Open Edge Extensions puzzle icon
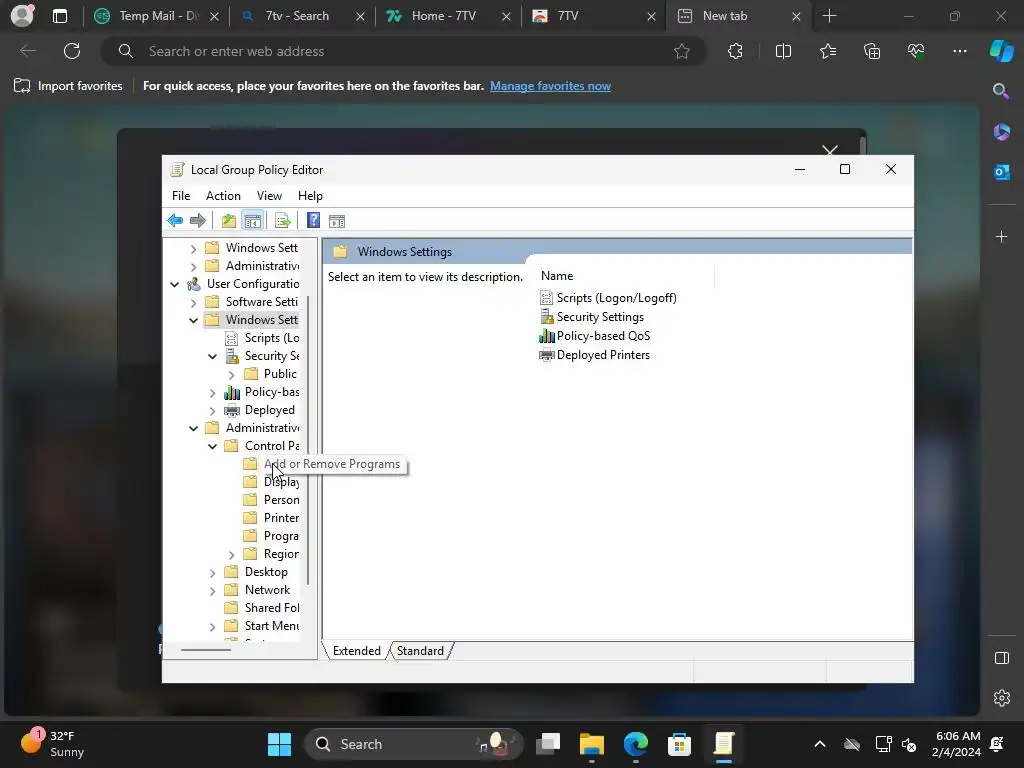1024x768 pixels. coord(735,51)
